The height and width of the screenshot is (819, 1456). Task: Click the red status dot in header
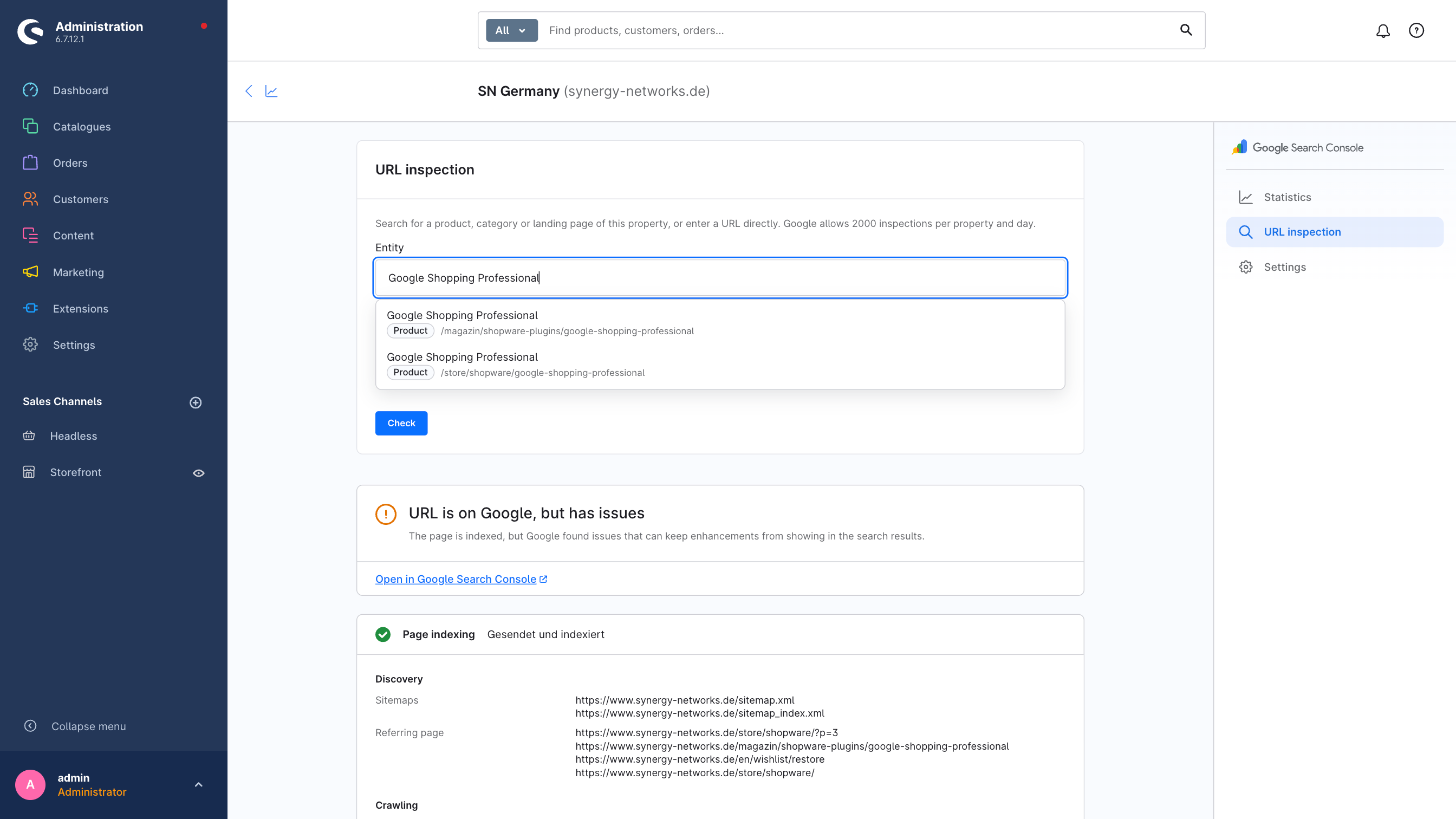pos(204,26)
